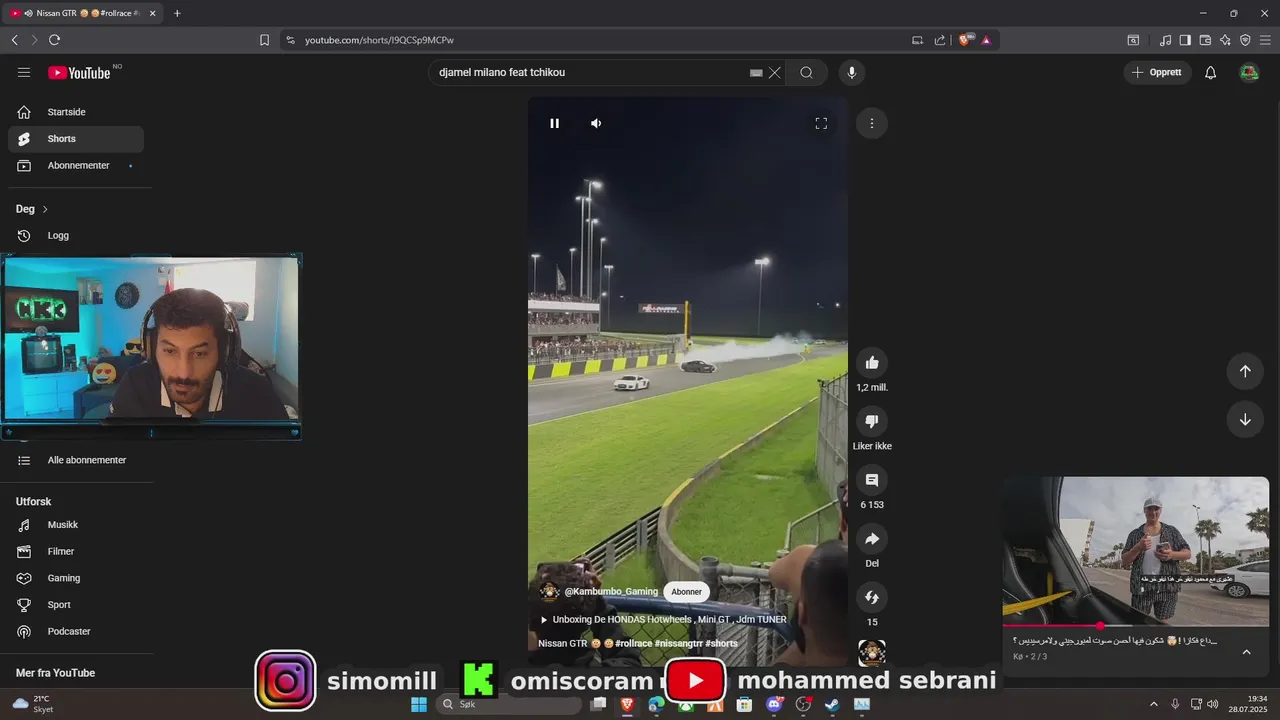Open Brave VPN shield icon

pyautogui.click(x=1245, y=40)
